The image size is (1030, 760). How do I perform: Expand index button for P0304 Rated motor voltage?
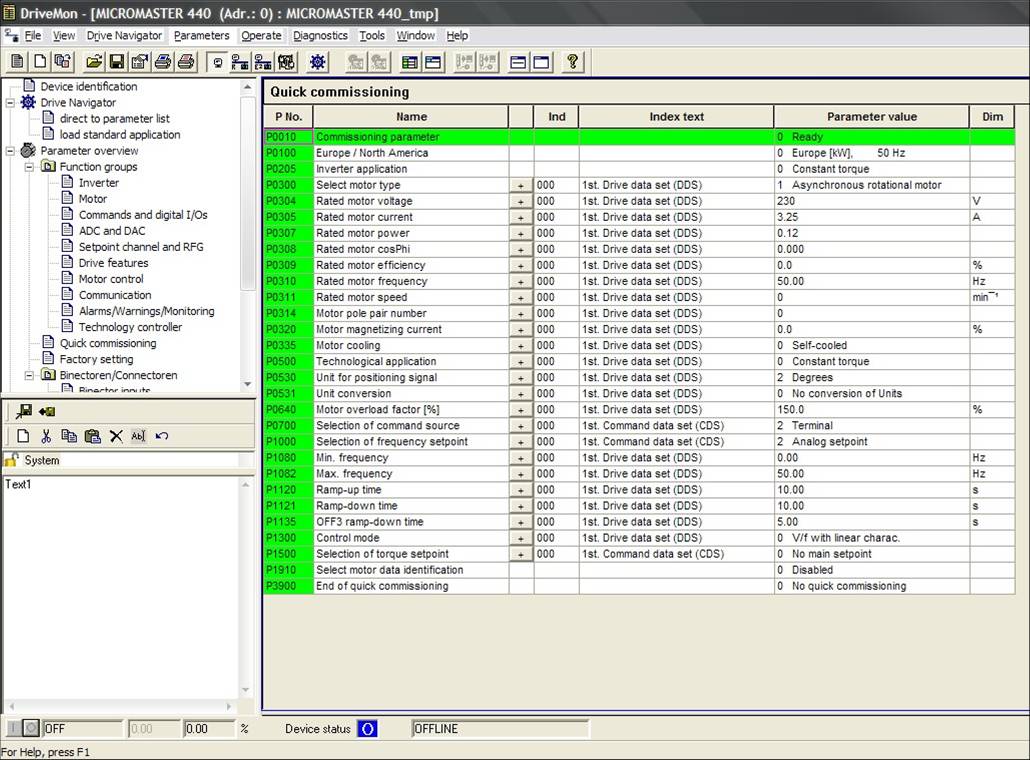pos(521,202)
